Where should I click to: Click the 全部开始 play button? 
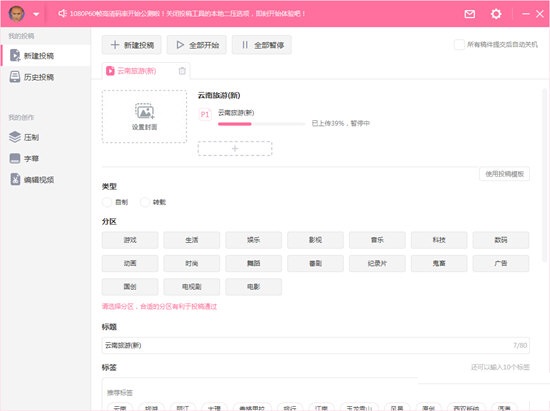click(197, 45)
